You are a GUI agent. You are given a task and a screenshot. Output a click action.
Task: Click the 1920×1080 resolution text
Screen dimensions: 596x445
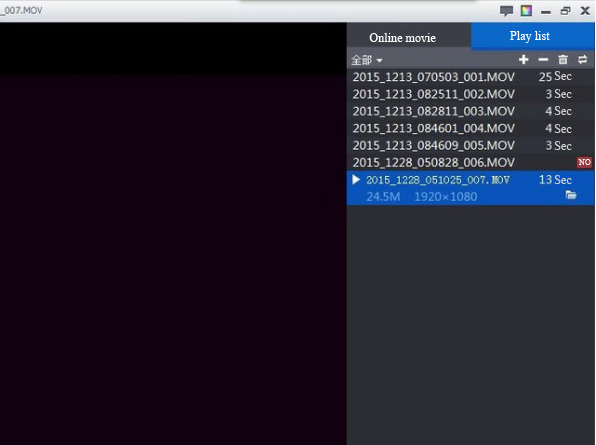coord(445,197)
